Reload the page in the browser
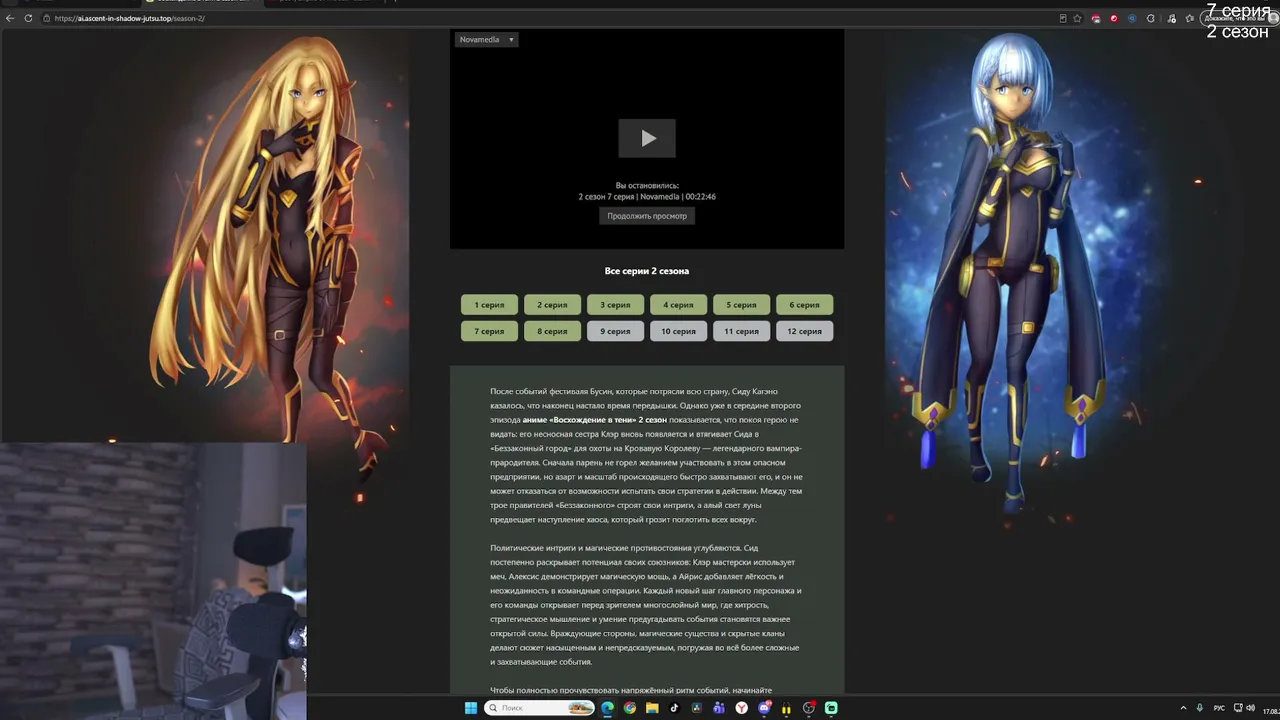Image resolution: width=1280 pixels, height=720 pixels. coord(28,18)
